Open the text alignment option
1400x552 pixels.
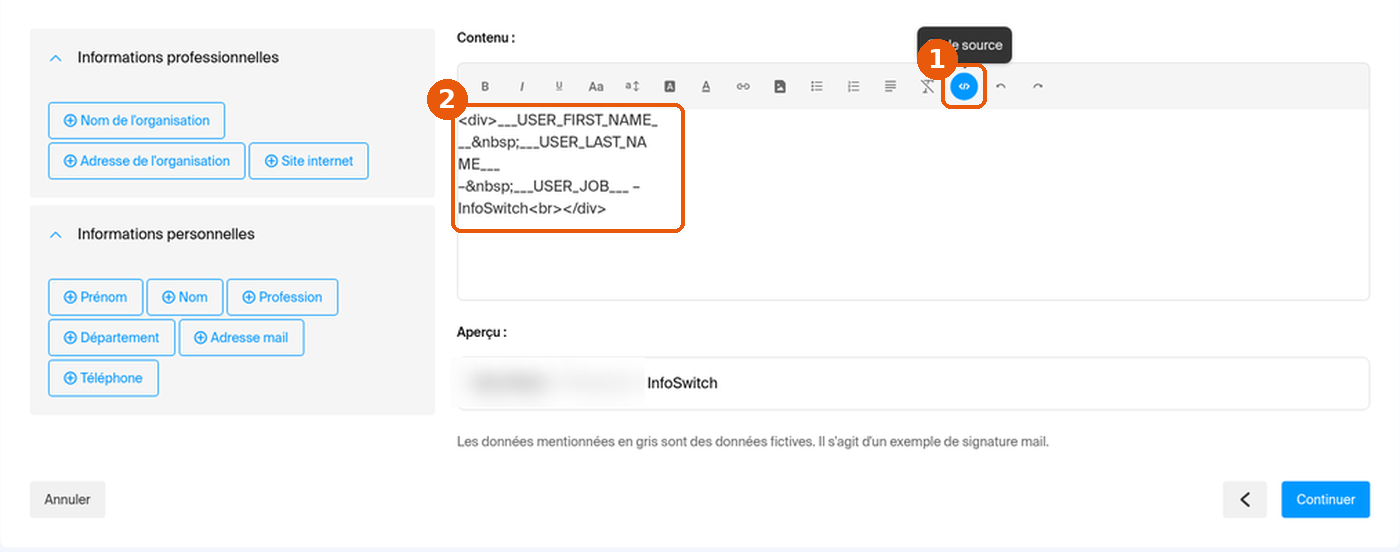pos(890,87)
